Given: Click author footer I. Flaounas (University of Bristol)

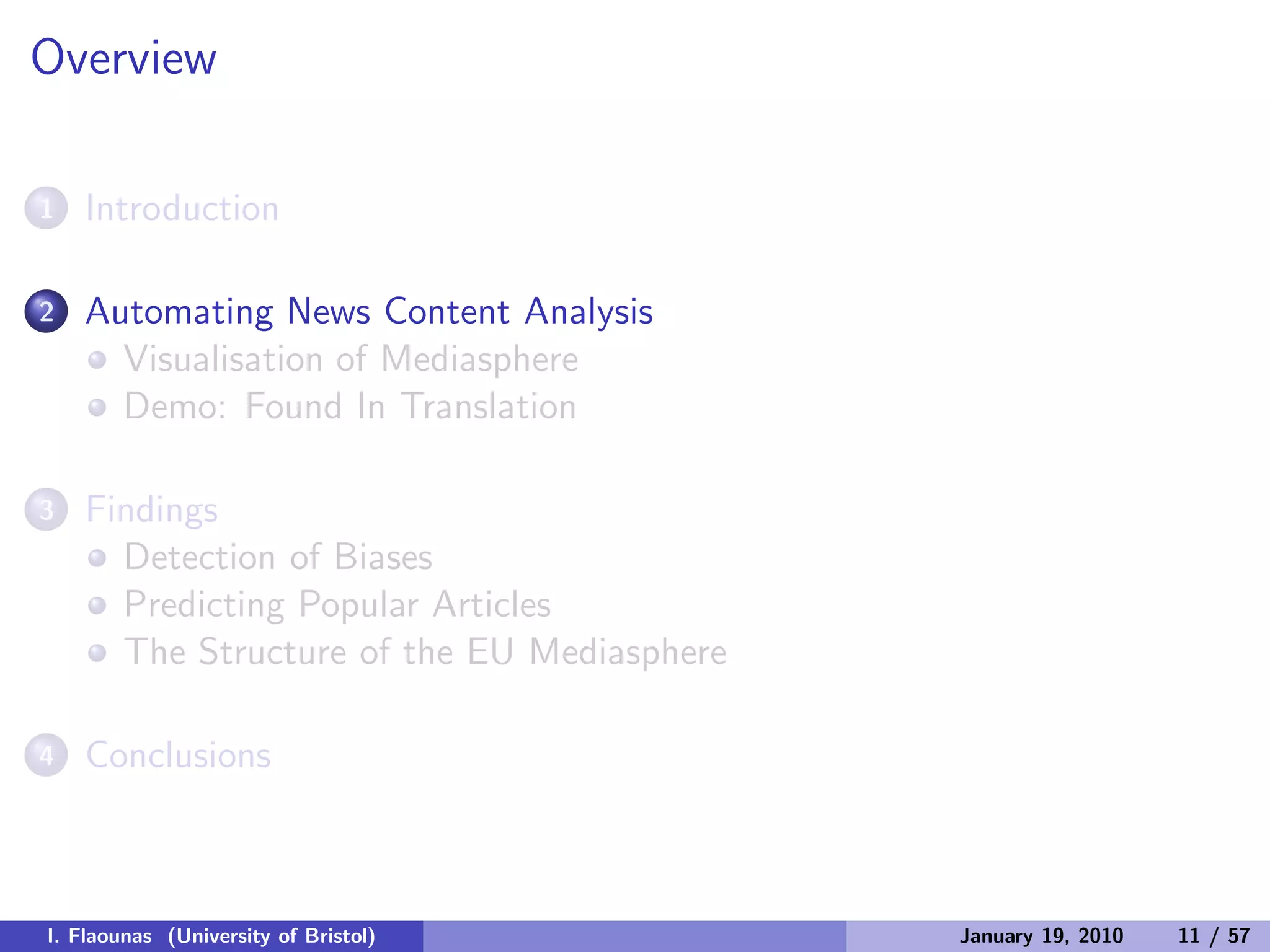Looking at the screenshot, I should (x=211, y=936).
